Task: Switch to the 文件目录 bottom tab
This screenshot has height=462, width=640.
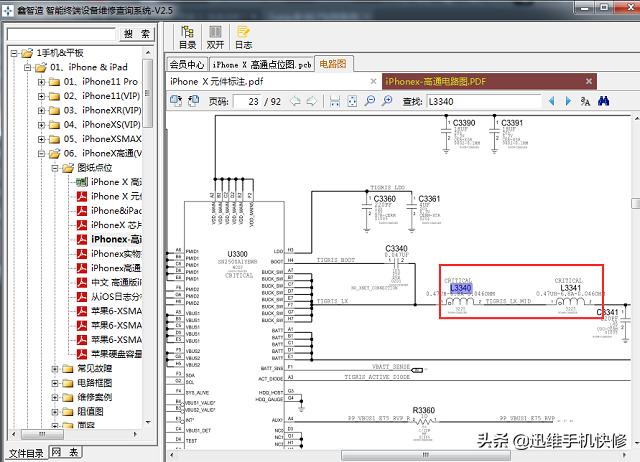Action: (x=26, y=453)
